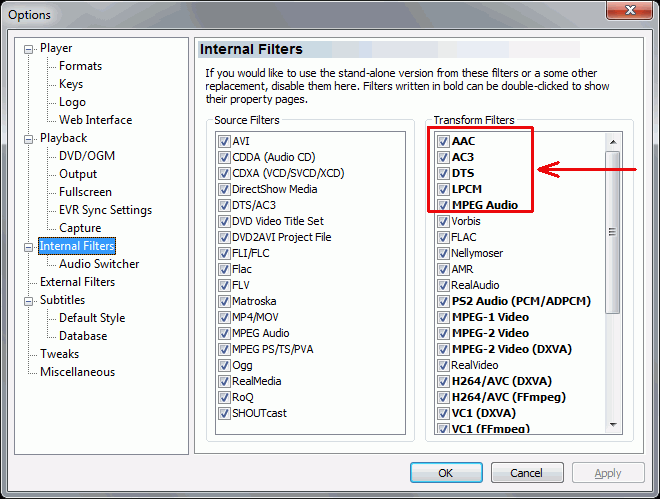Screen dimensions: 660x499
Task: Select the Player tree item label
Action: tap(56, 48)
